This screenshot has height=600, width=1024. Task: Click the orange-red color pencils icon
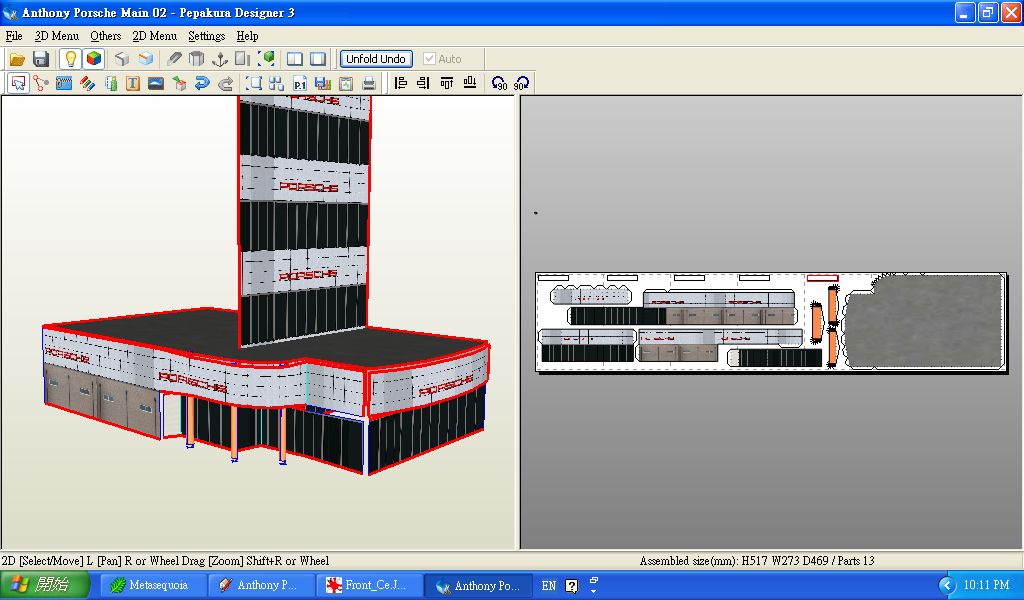[87, 83]
